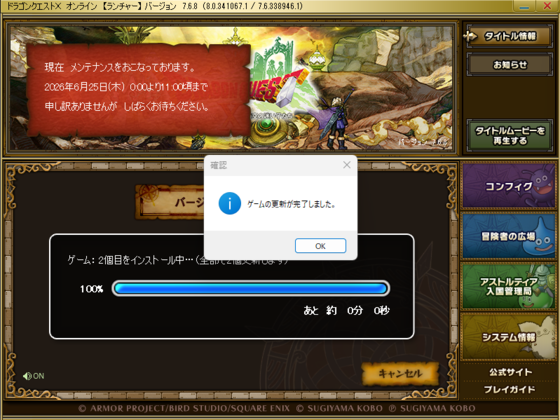Click the ゲームの更新が完了しました message
The image size is (560, 420).
291,204
